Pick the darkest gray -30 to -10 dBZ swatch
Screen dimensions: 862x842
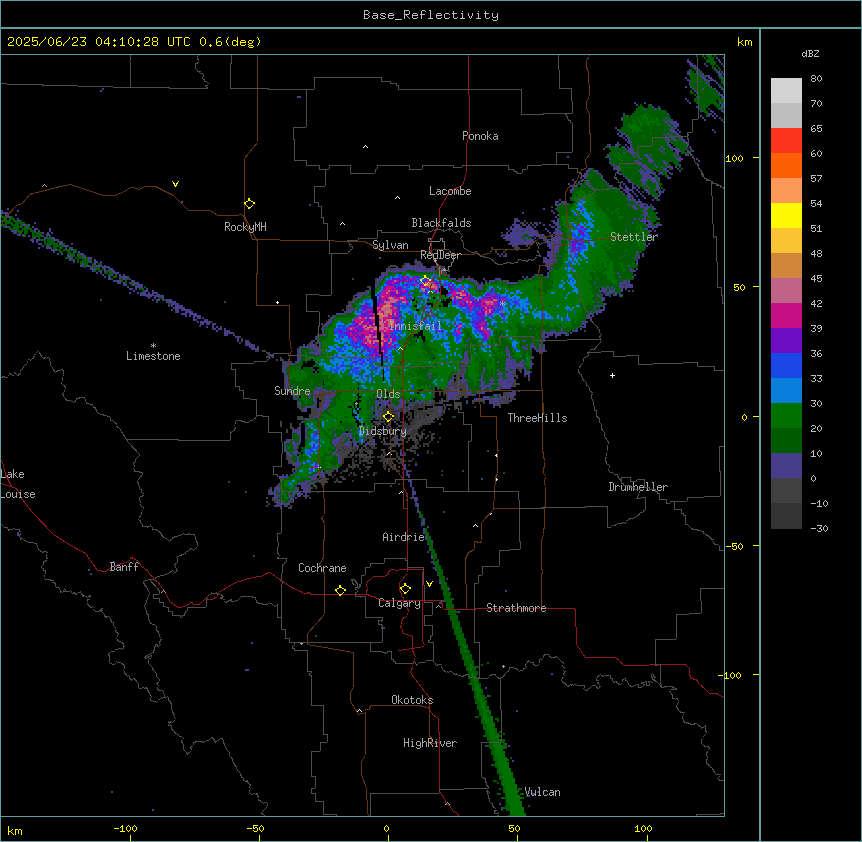click(786, 516)
